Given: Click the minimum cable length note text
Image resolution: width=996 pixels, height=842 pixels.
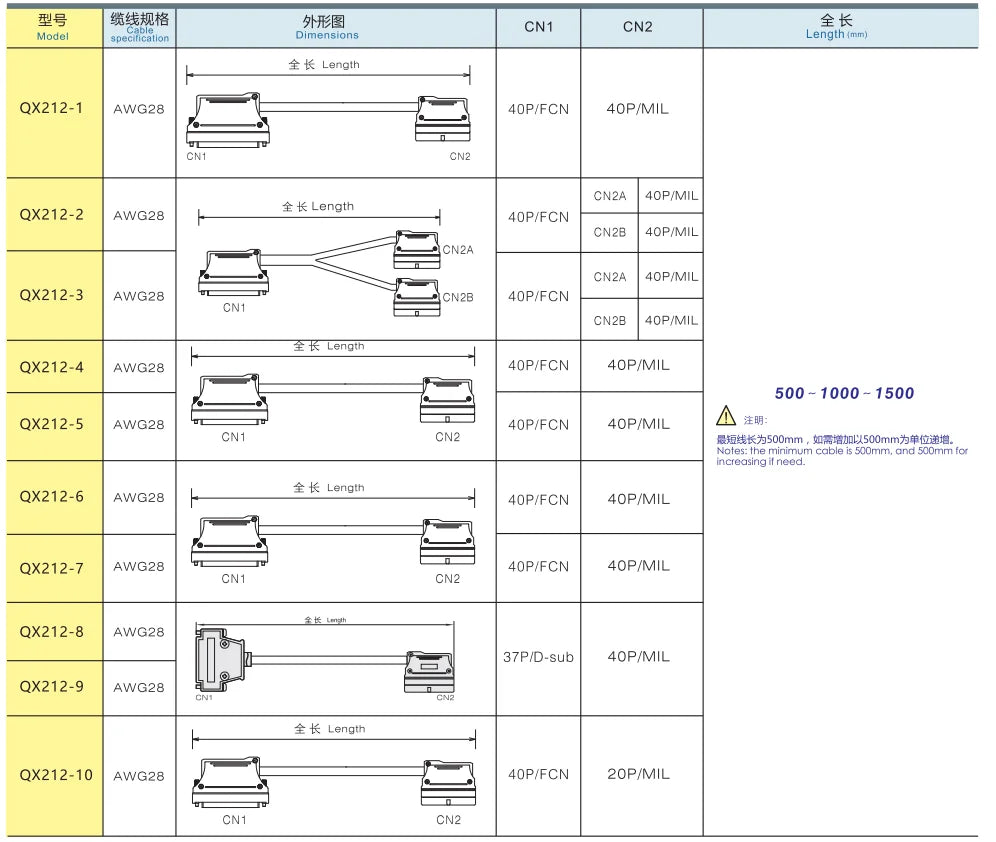Looking at the screenshot, I should pyautogui.click(x=842, y=450).
